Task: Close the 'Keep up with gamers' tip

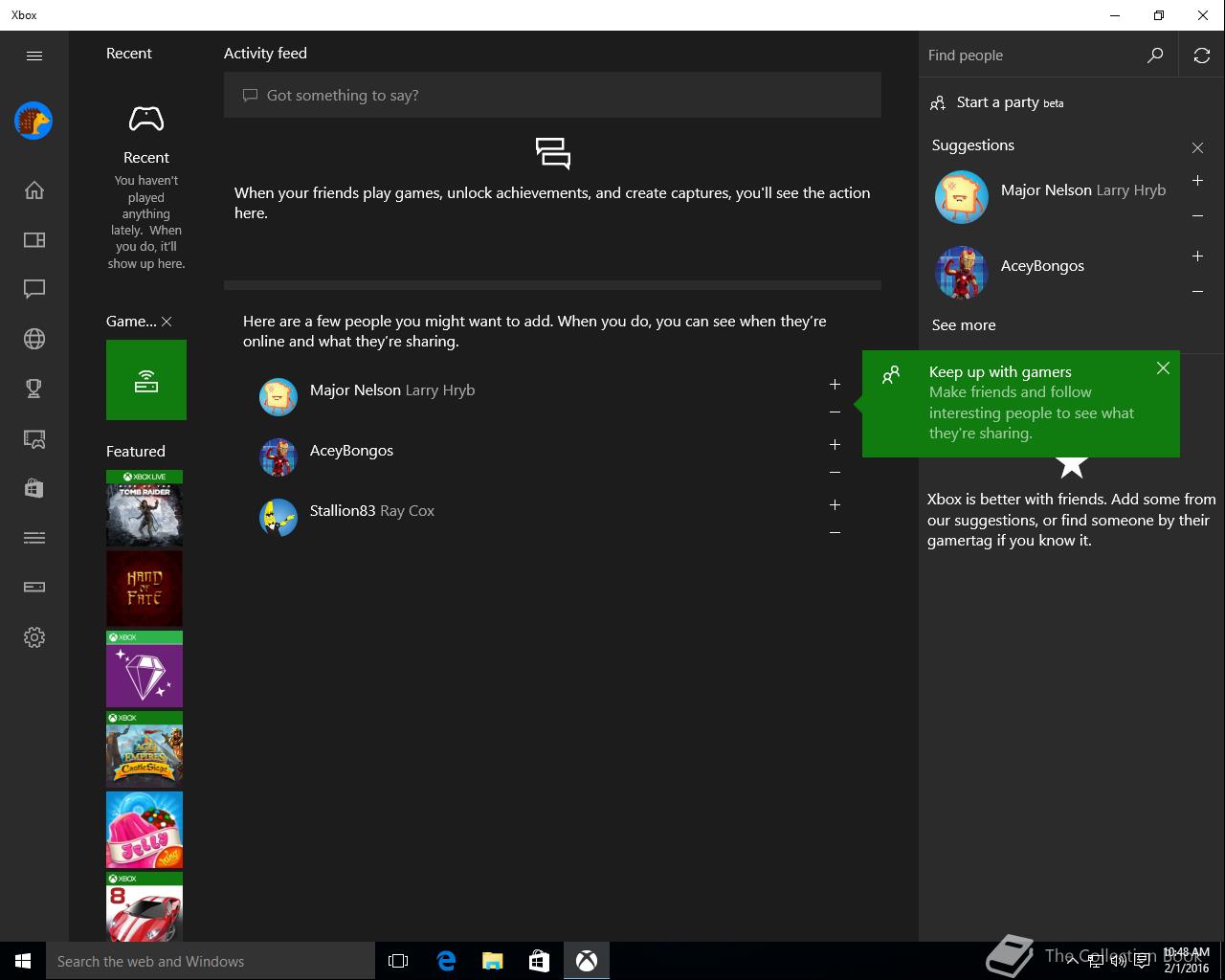Action: (1163, 368)
